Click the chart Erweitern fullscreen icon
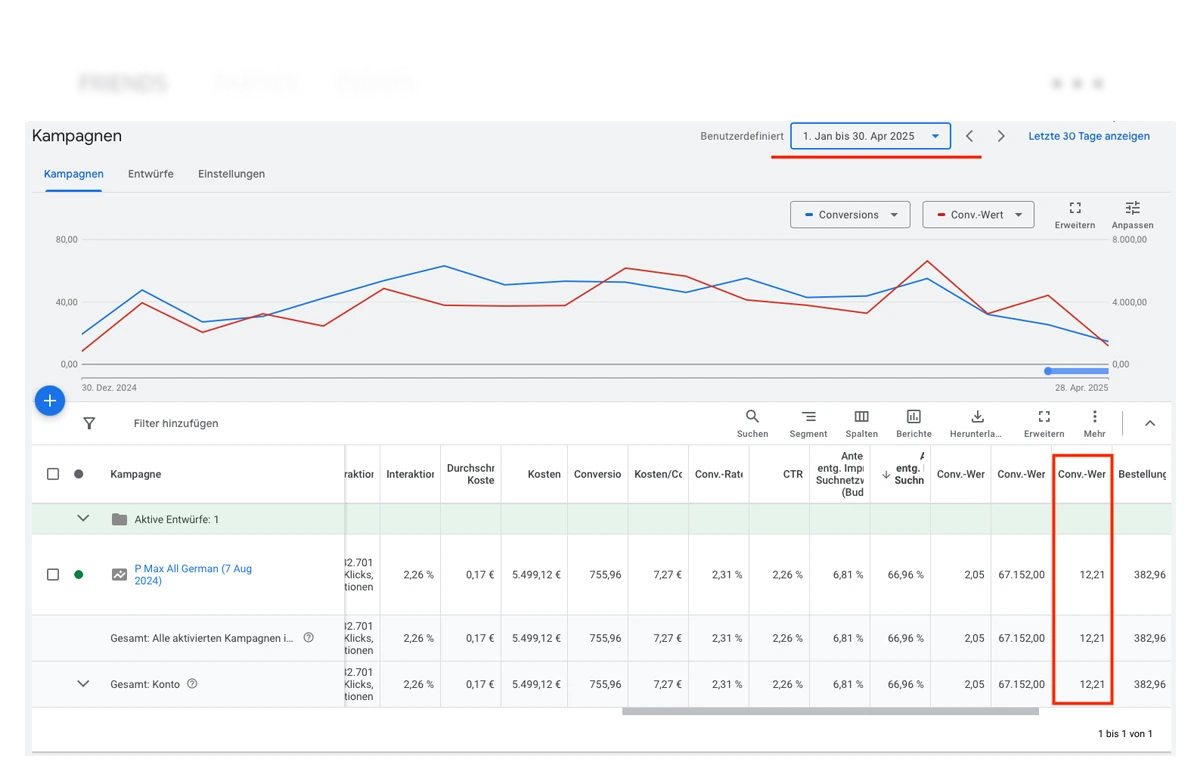Image resolution: width=1200 pixels, height=775 pixels. [x=1075, y=208]
